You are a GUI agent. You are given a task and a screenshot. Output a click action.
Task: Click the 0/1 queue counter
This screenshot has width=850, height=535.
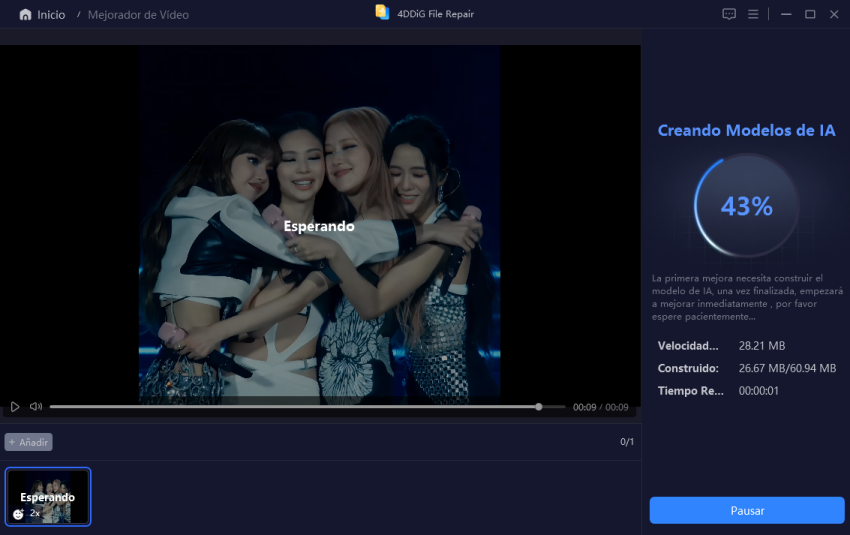click(627, 442)
